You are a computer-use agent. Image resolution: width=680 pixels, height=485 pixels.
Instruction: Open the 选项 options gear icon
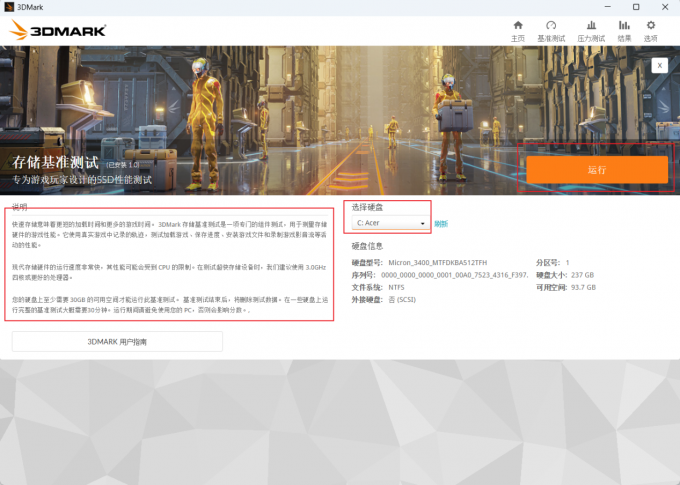click(x=651, y=26)
